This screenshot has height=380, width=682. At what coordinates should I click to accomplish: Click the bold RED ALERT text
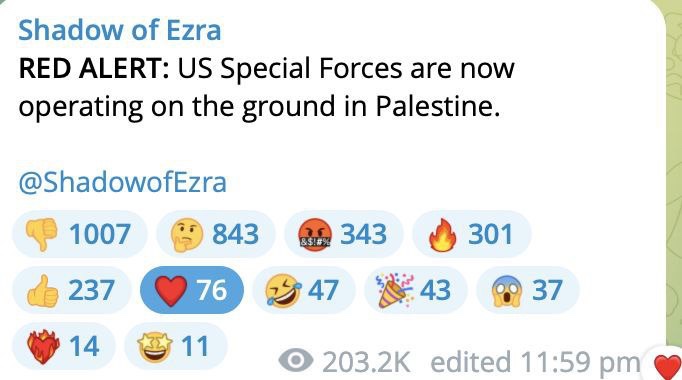[x=94, y=69]
